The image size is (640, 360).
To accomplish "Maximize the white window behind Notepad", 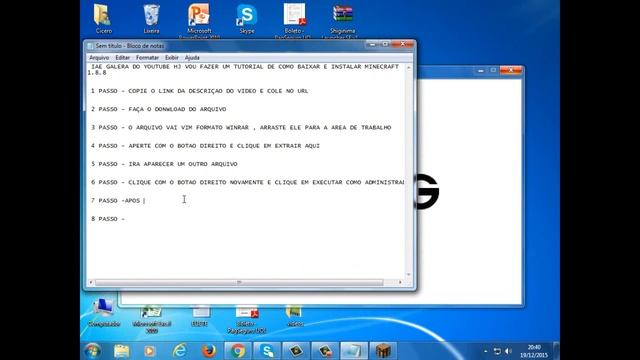I will (493, 71).
